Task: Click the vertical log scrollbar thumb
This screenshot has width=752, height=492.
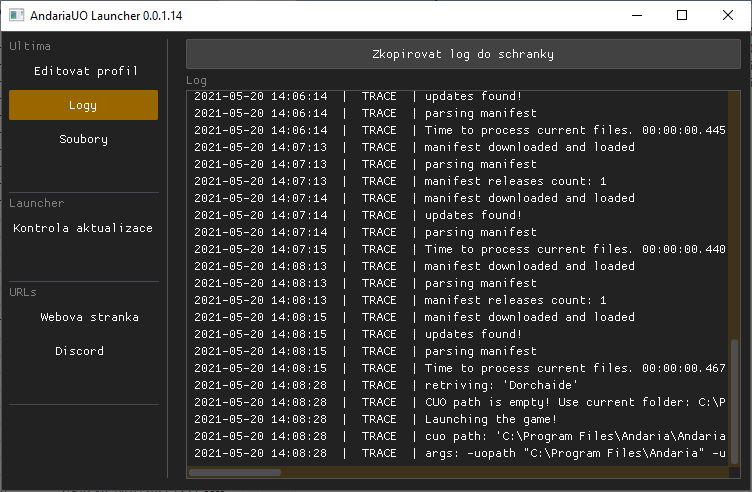Action: coord(735,400)
